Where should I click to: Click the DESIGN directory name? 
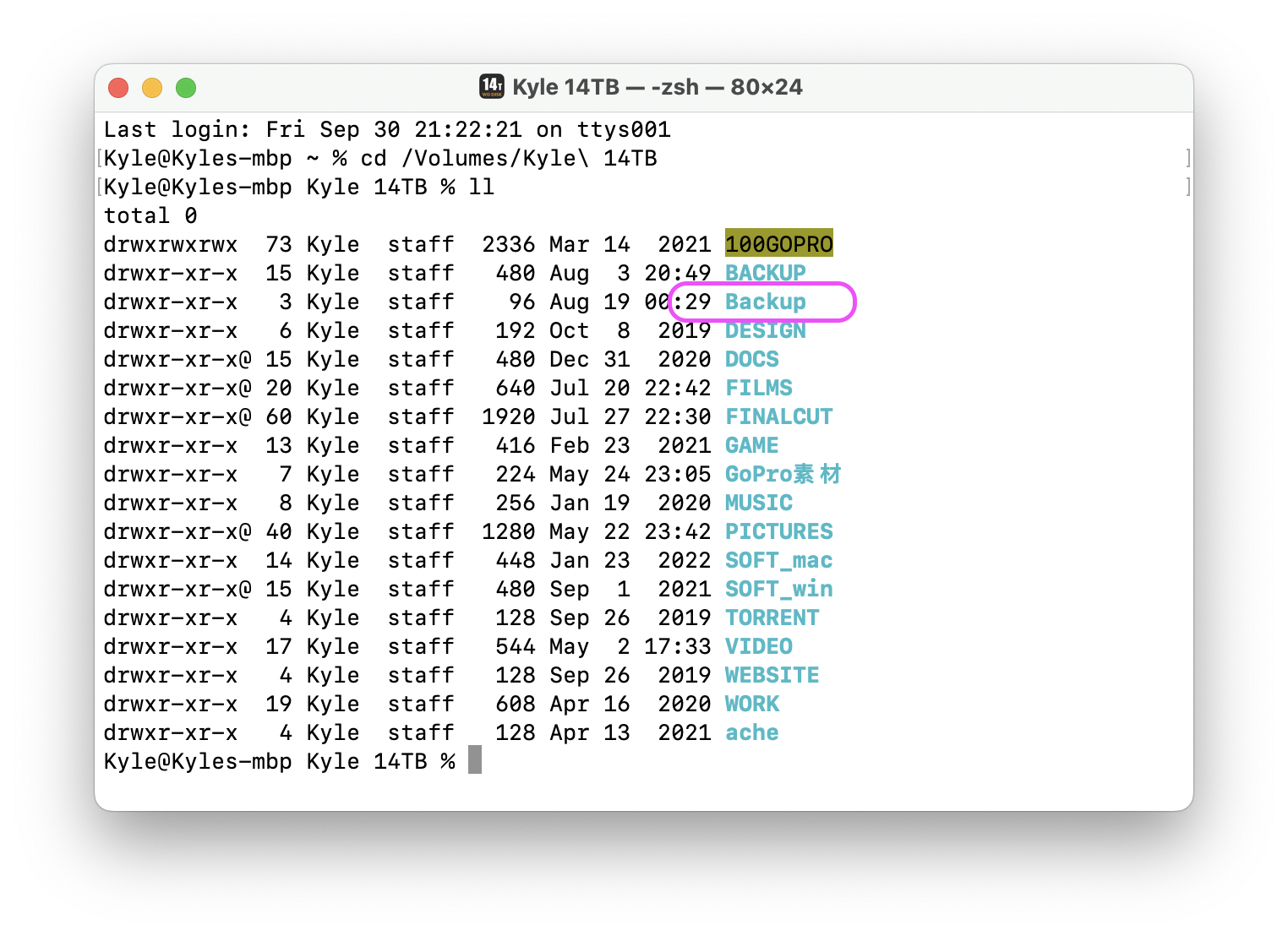(766, 330)
